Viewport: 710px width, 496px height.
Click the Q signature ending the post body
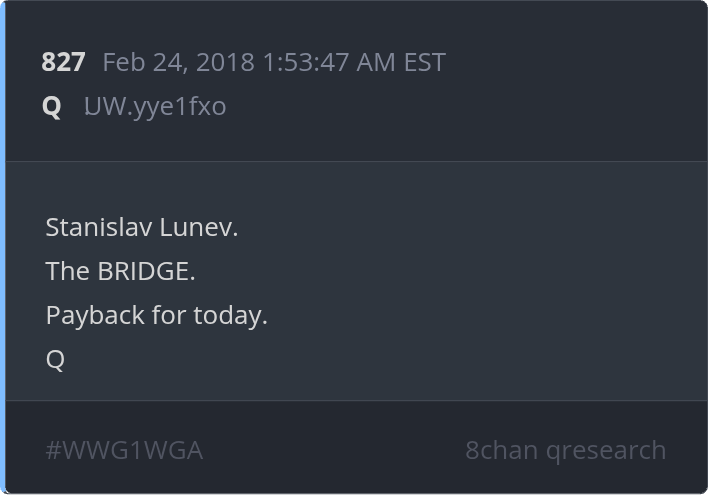[55, 360]
